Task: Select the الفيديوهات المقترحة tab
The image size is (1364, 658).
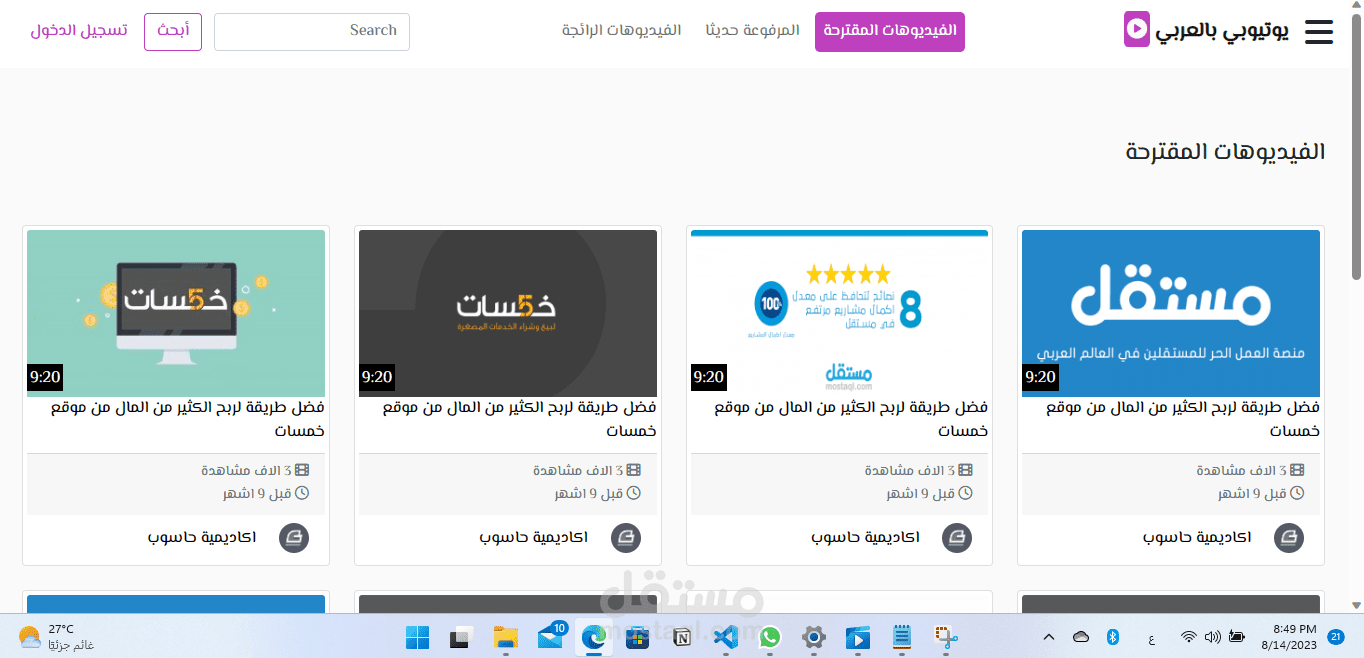Action: pyautogui.click(x=890, y=31)
